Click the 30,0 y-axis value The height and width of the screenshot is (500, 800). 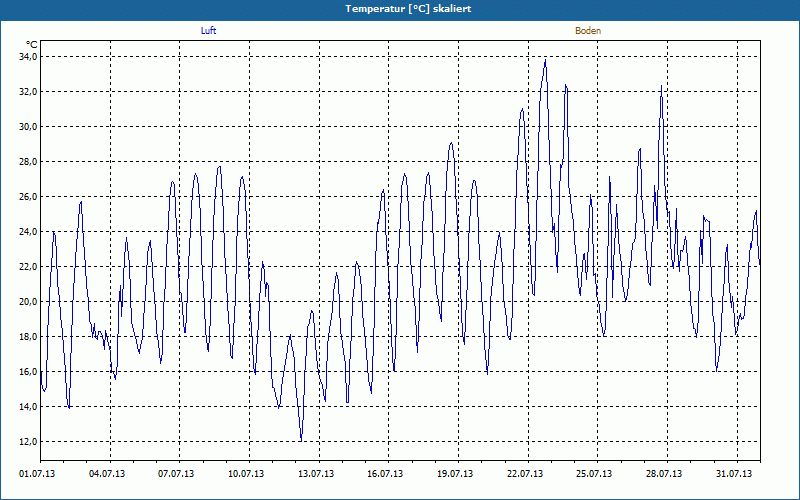tap(29, 127)
